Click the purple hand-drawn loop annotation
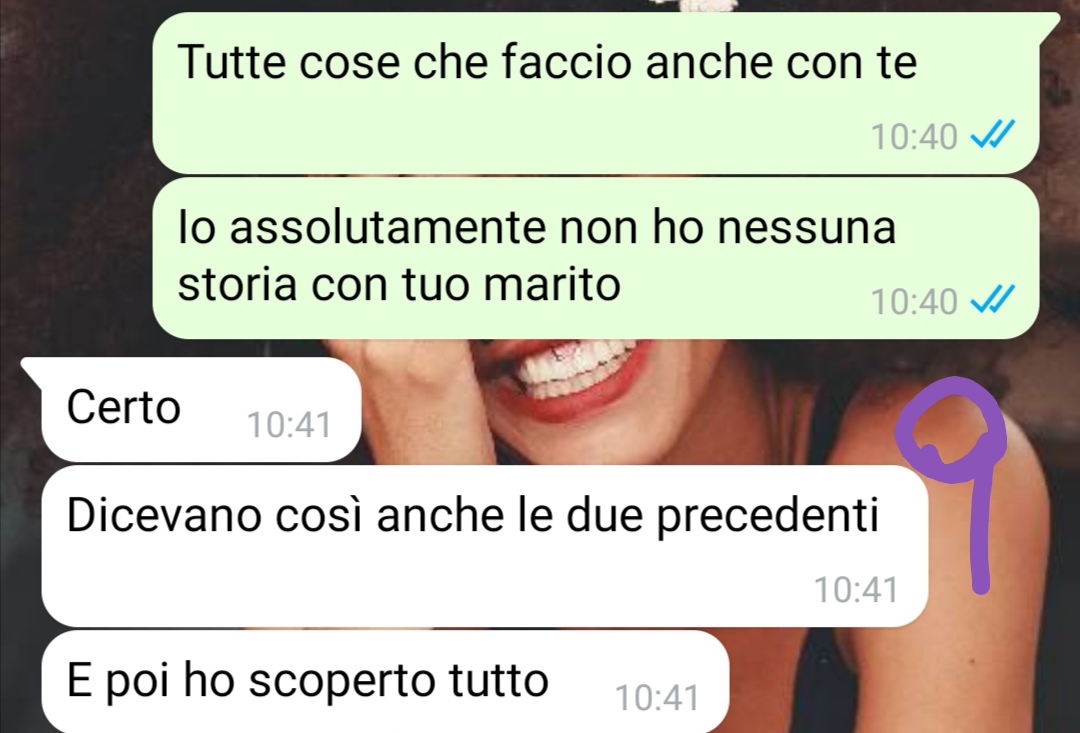 pyautogui.click(x=951, y=430)
